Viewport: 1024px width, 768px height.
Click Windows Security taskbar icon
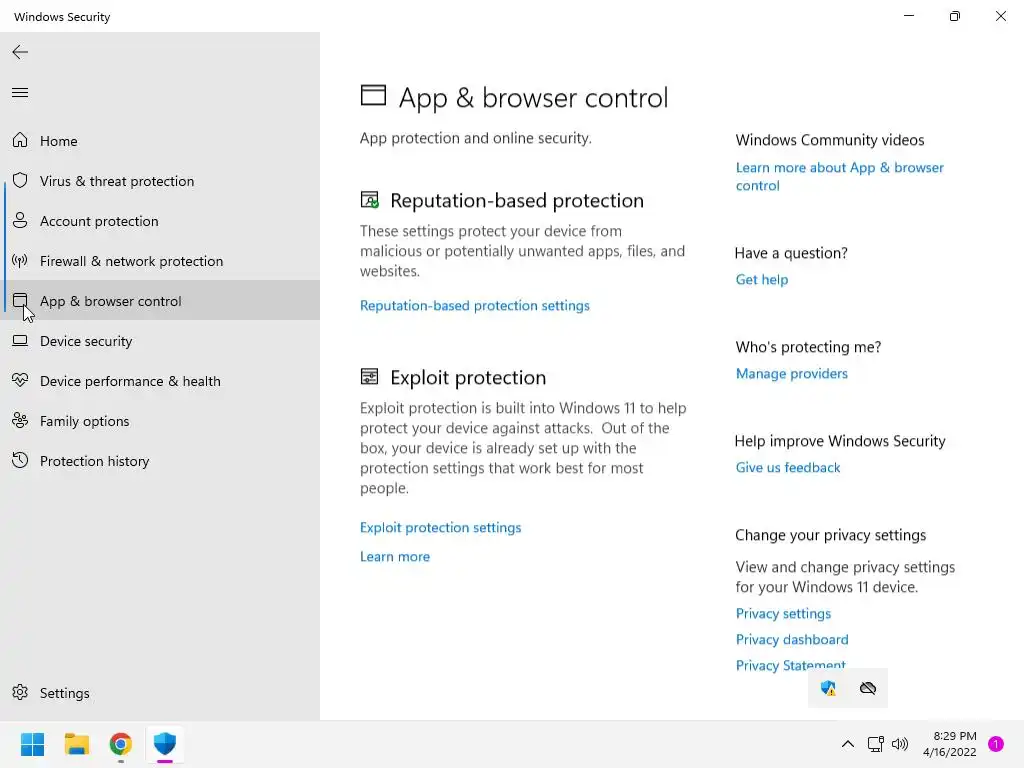(x=165, y=744)
